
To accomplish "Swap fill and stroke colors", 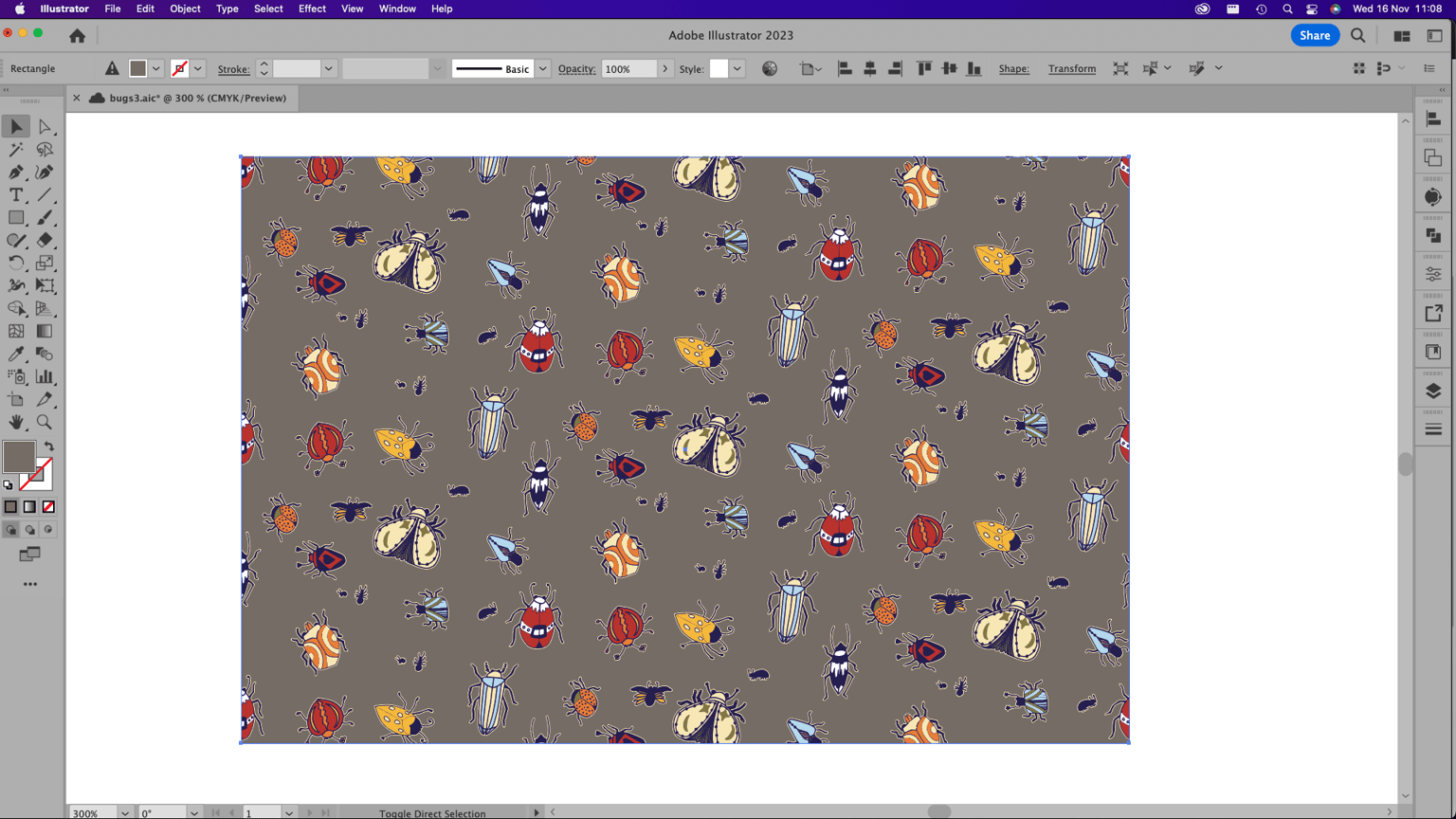I will coord(49,446).
